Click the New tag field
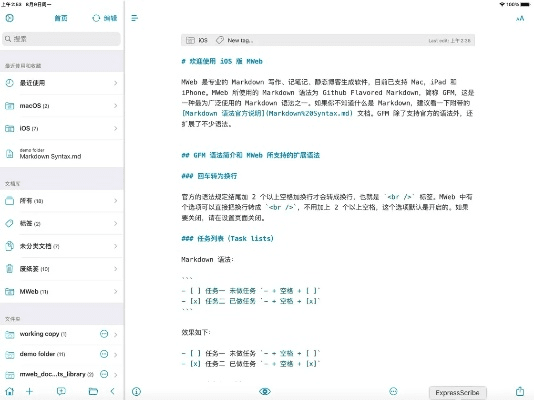The height and width of the screenshot is (400, 534). [240, 41]
